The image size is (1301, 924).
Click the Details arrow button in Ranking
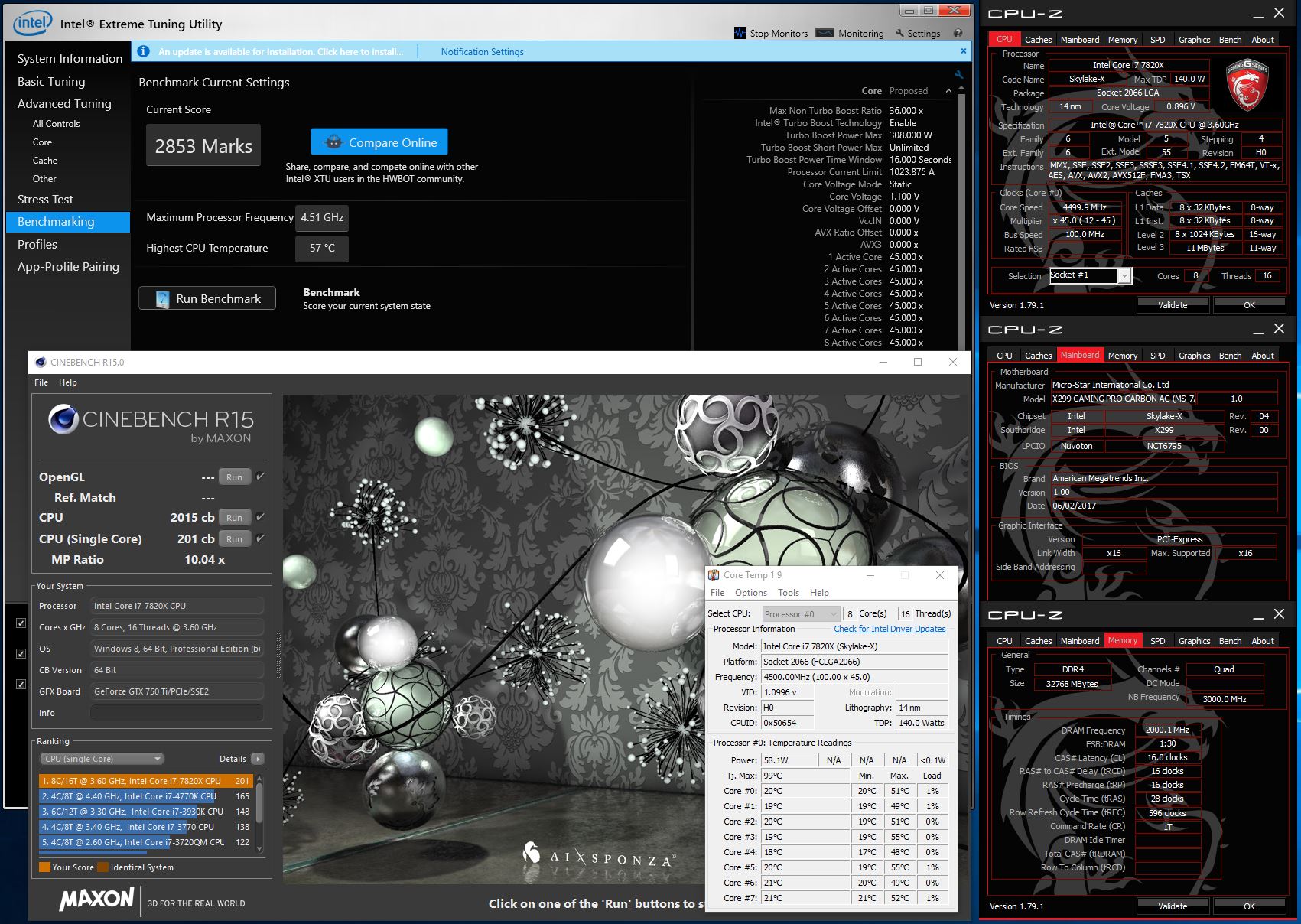coord(257,759)
